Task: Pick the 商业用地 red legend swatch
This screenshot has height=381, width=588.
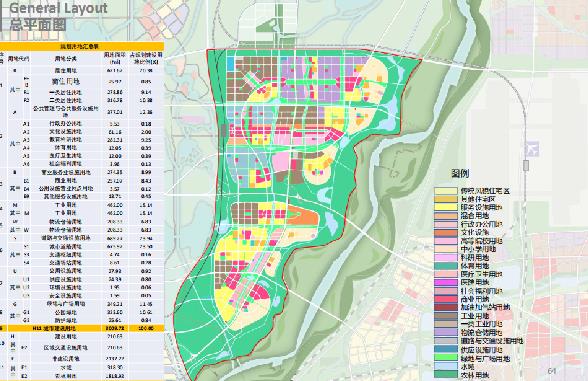Action: [x=446, y=299]
